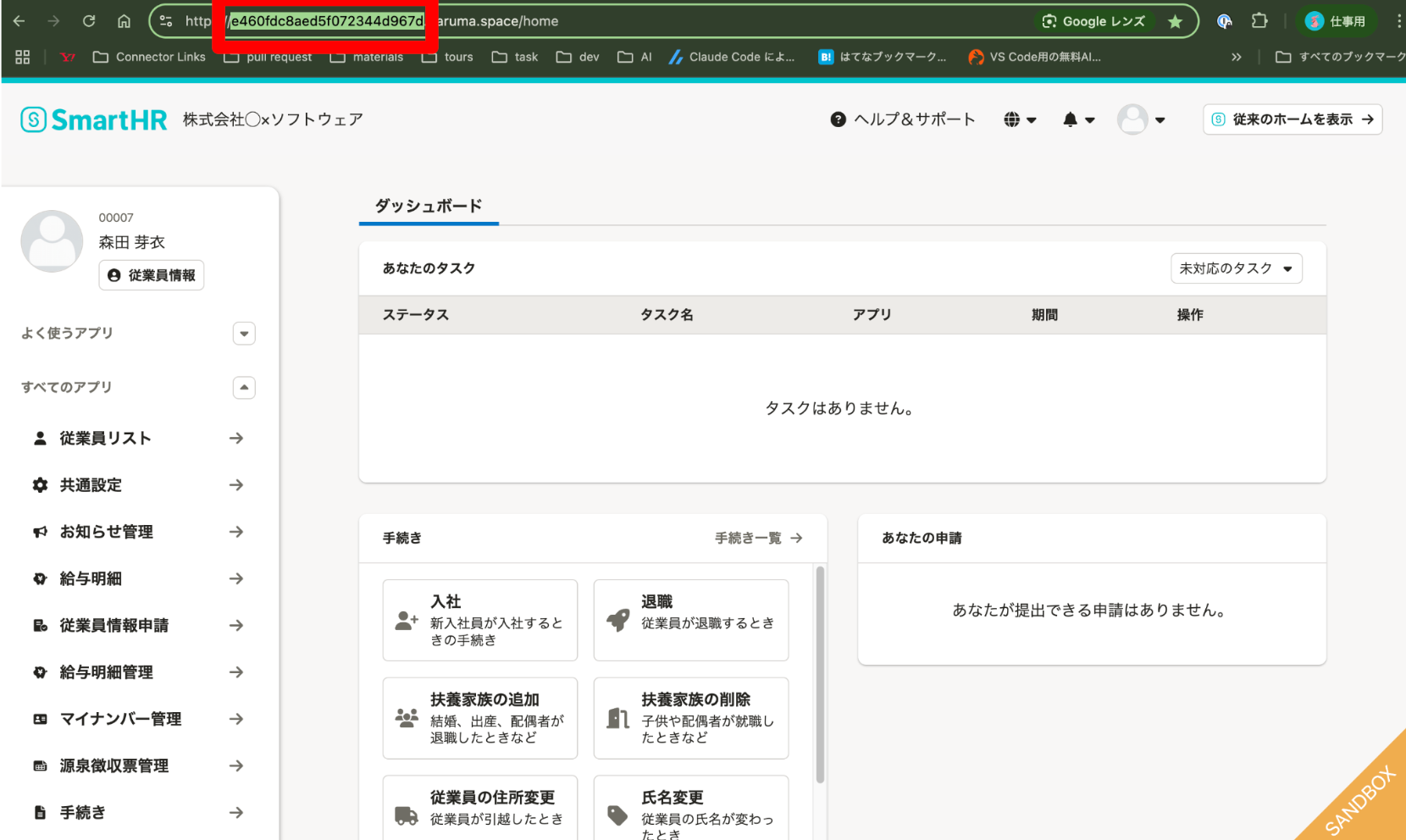Viewport: 1406px width, 840px height.
Task: Open the browser extensions puzzle icon
Action: [1259, 21]
